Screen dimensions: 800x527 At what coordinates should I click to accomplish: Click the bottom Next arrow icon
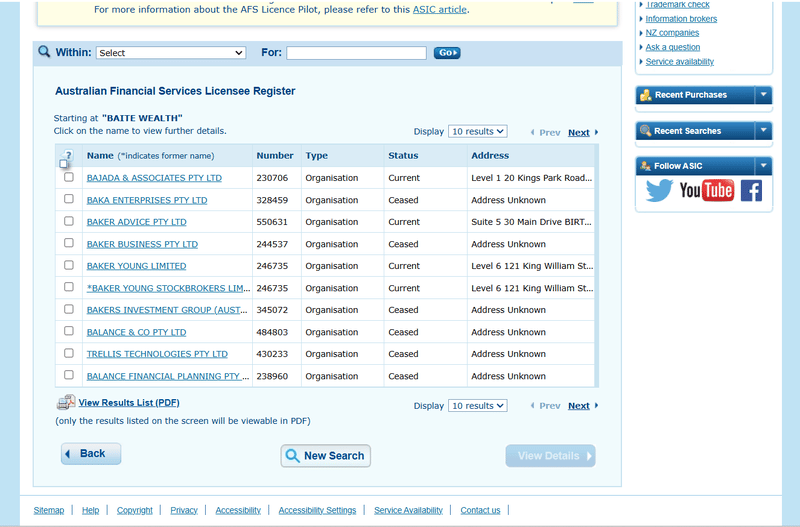[x=596, y=406]
